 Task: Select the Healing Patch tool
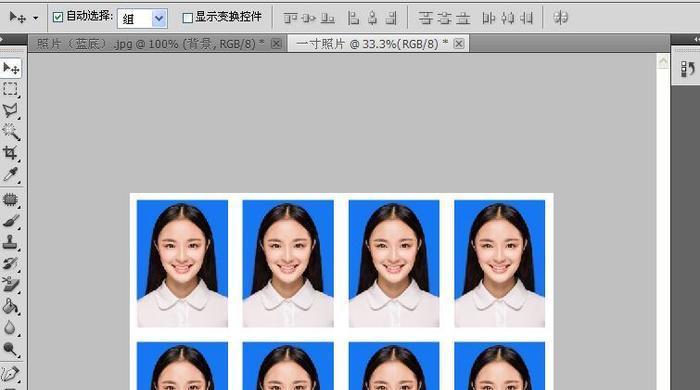tap(10, 199)
